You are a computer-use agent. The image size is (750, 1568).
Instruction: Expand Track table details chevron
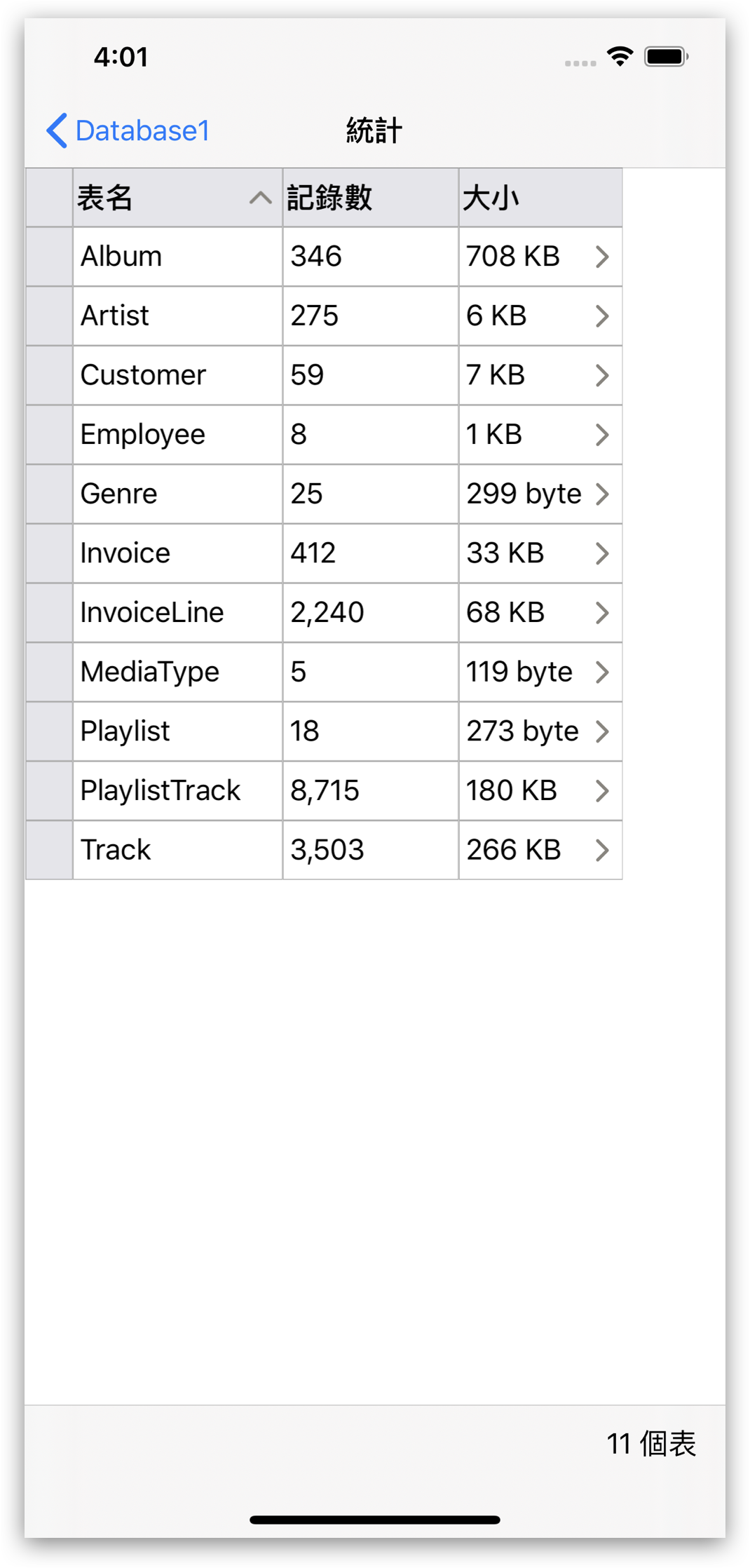(602, 851)
